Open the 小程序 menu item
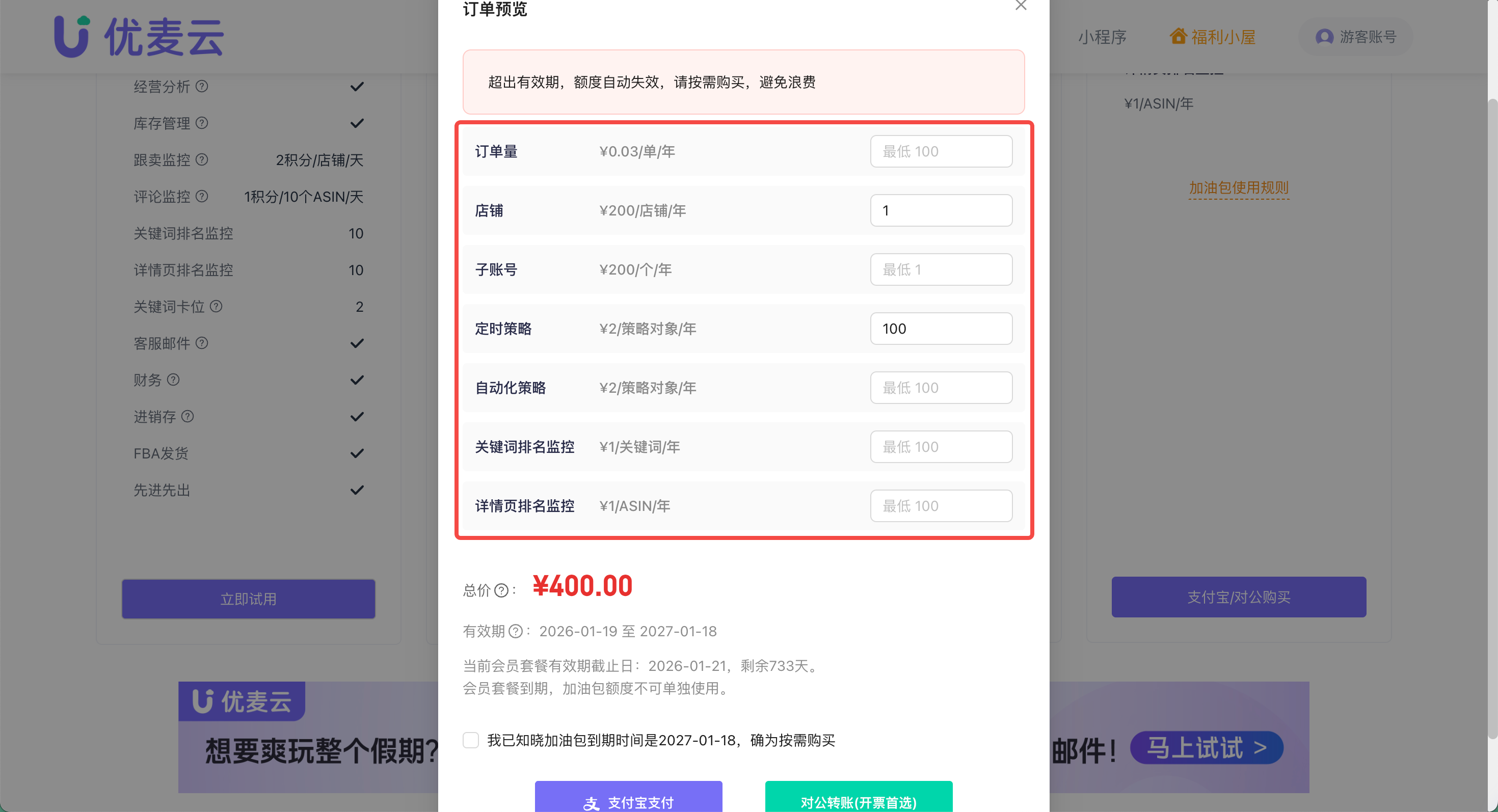Viewport: 1498px width, 812px height. [1102, 37]
